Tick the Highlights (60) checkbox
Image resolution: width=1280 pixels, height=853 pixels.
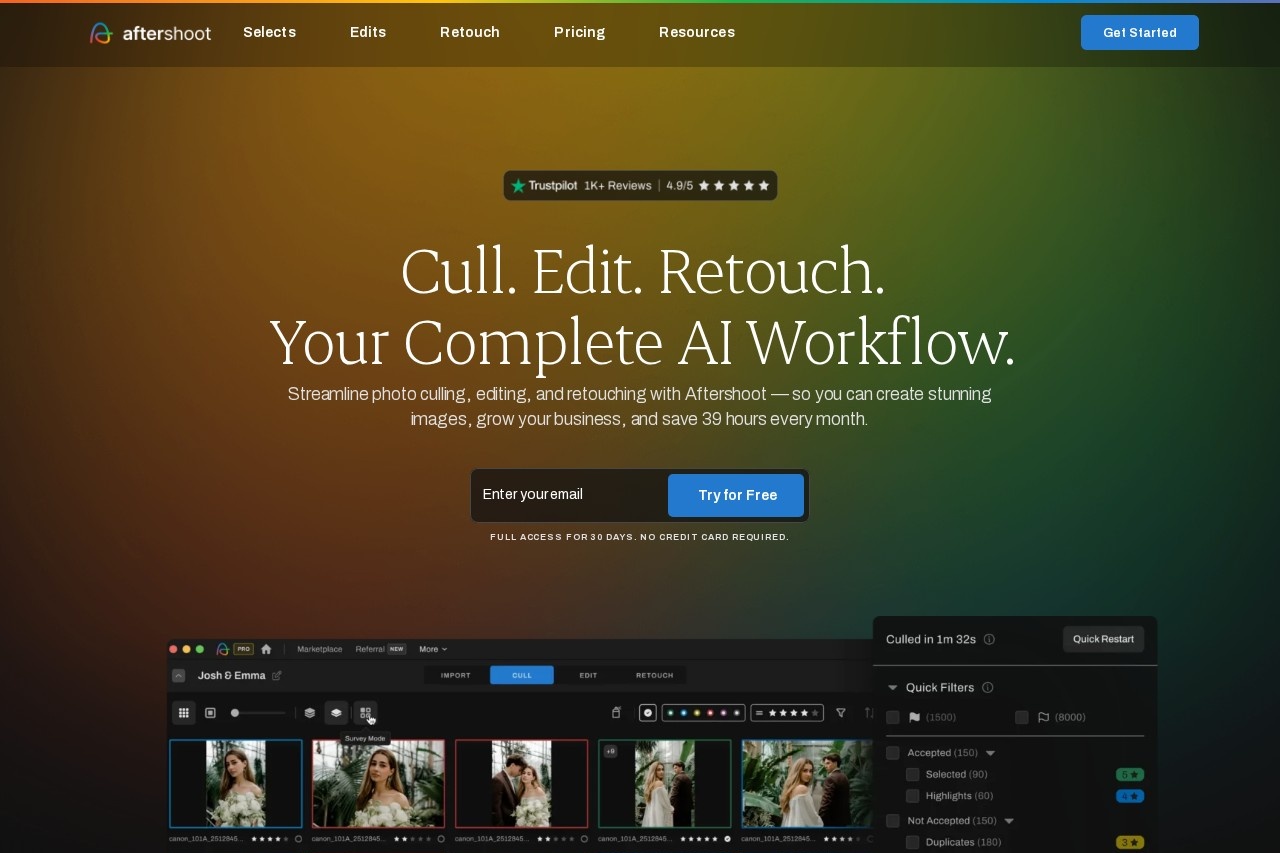[x=912, y=796]
